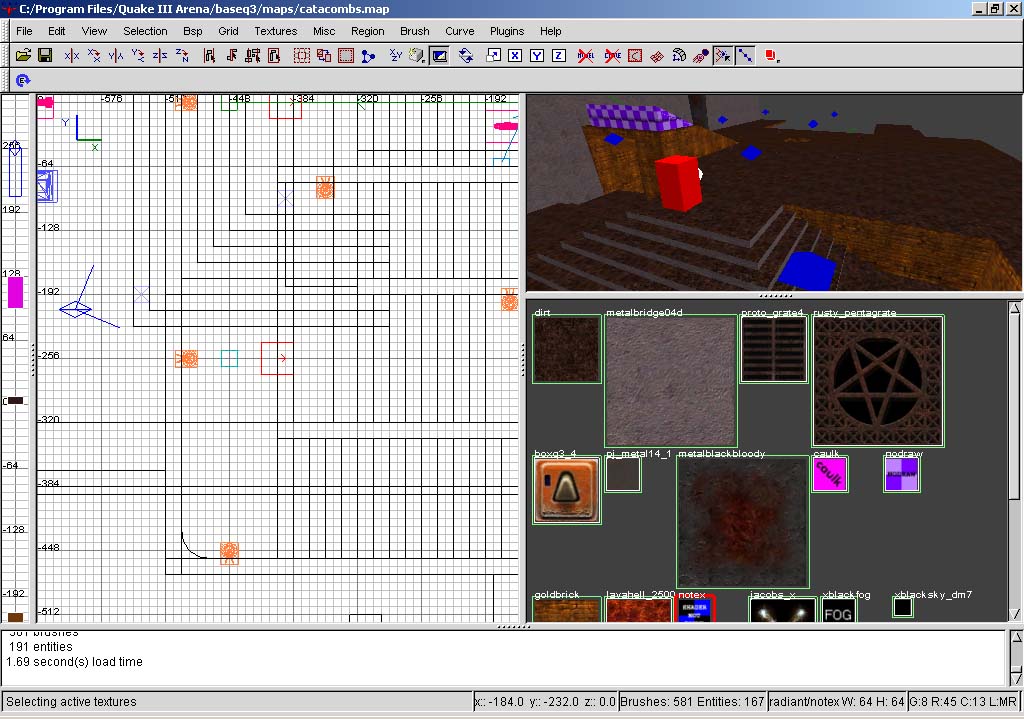Click 'Brushes: 581 Entities: 167' status text
This screenshot has height=719, width=1024.
(692, 702)
